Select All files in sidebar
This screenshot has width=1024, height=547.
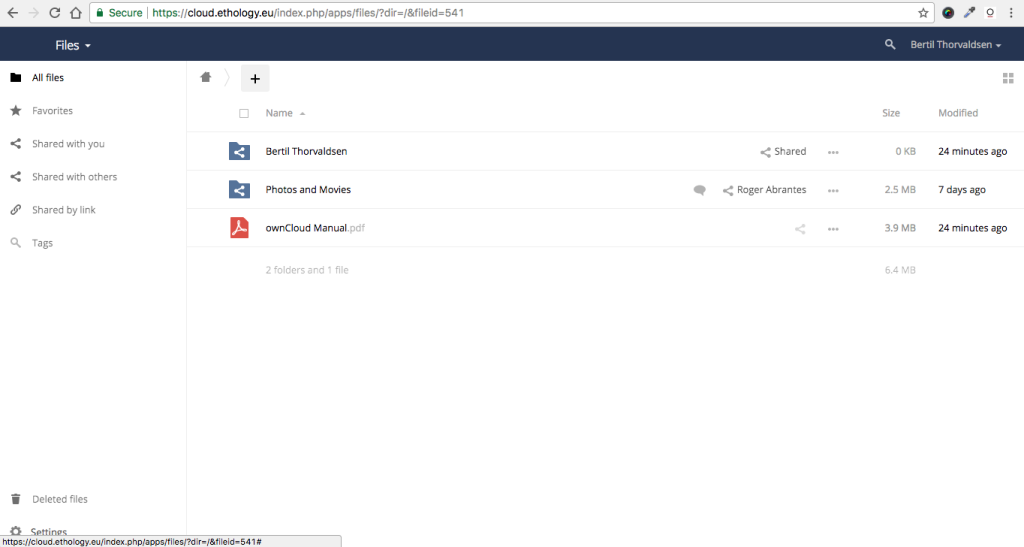(x=93, y=78)
